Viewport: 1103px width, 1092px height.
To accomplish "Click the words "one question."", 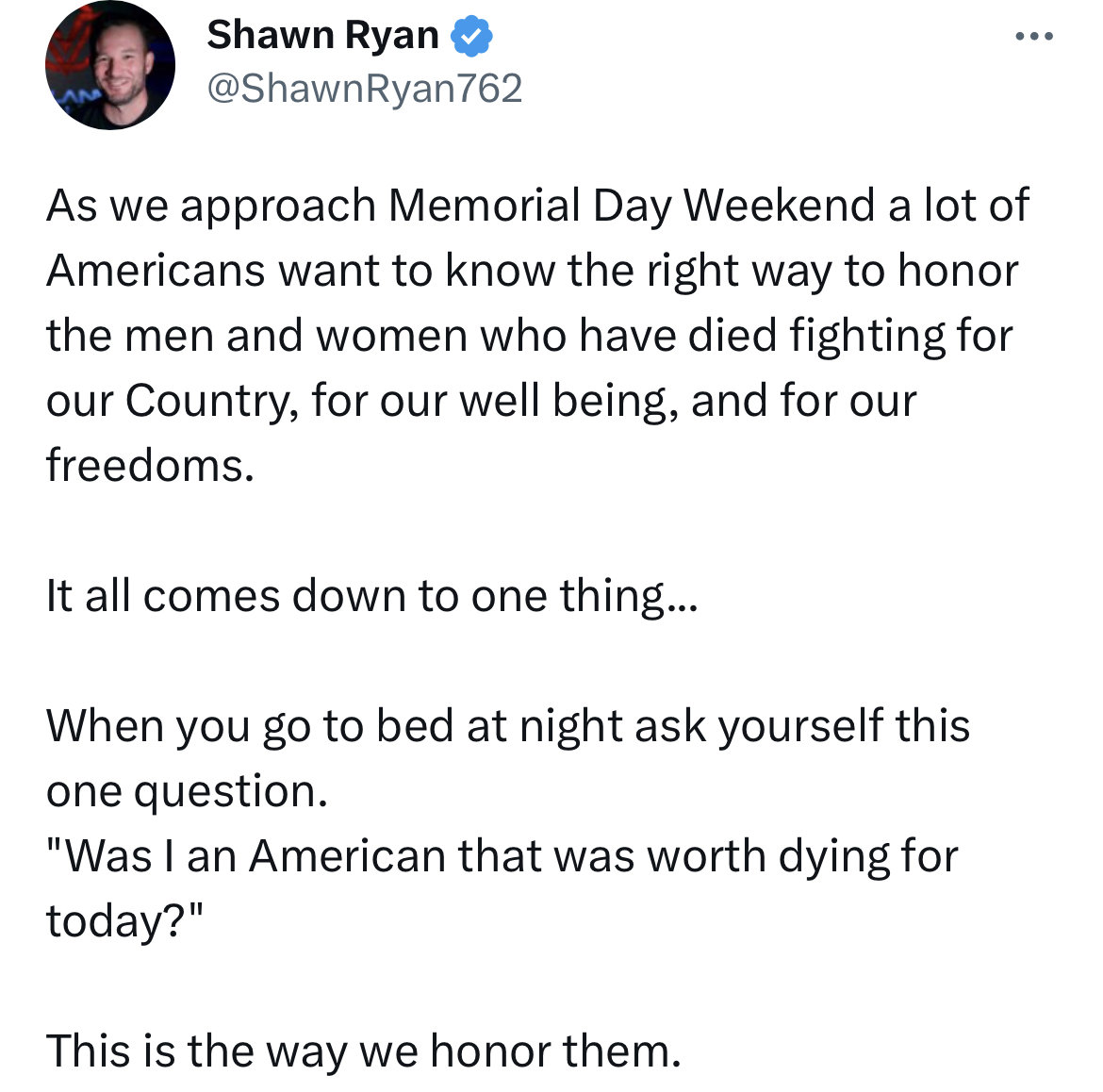I will [187, 792].
